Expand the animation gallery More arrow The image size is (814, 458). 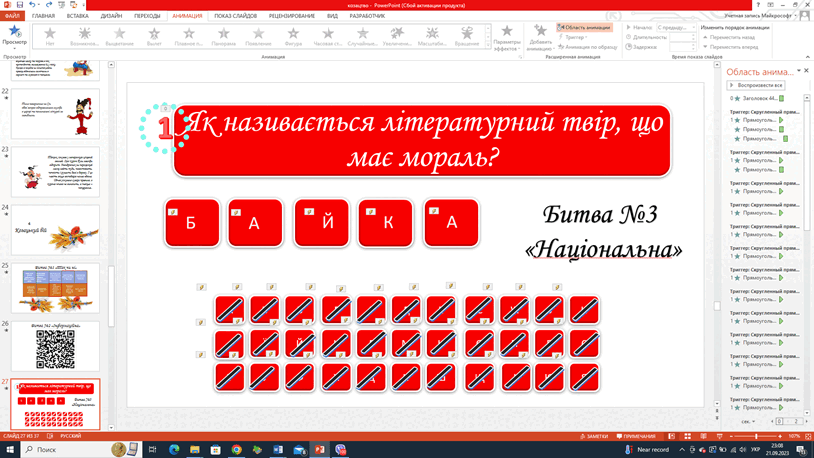click(x=487, y=46)
